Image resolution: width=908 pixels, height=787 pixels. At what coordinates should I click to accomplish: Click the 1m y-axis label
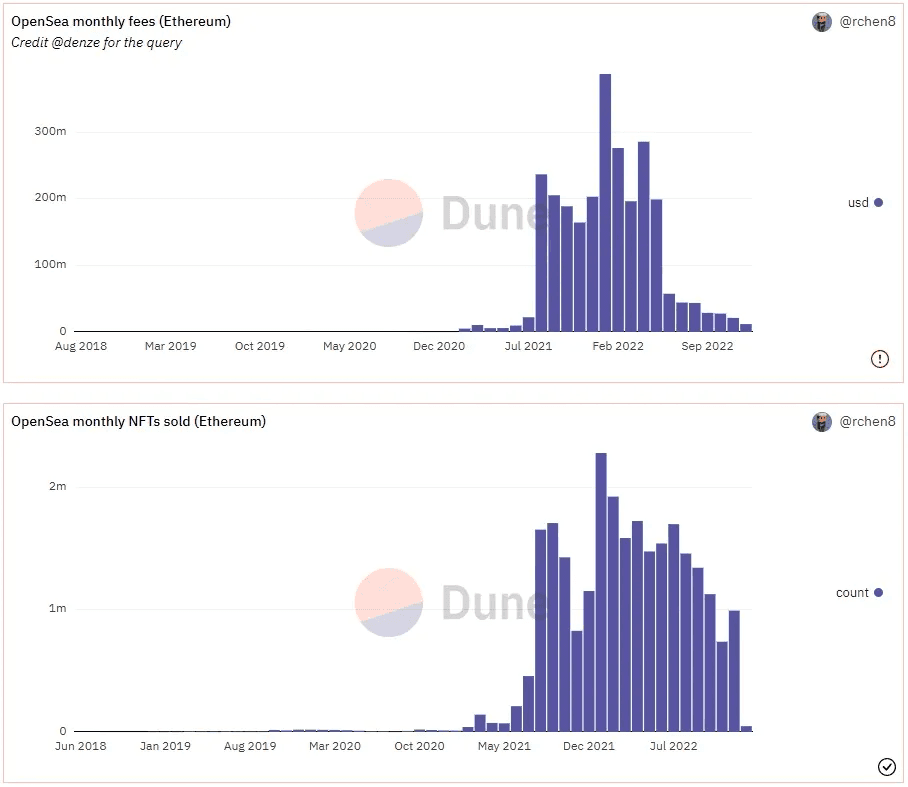(57, 608)
